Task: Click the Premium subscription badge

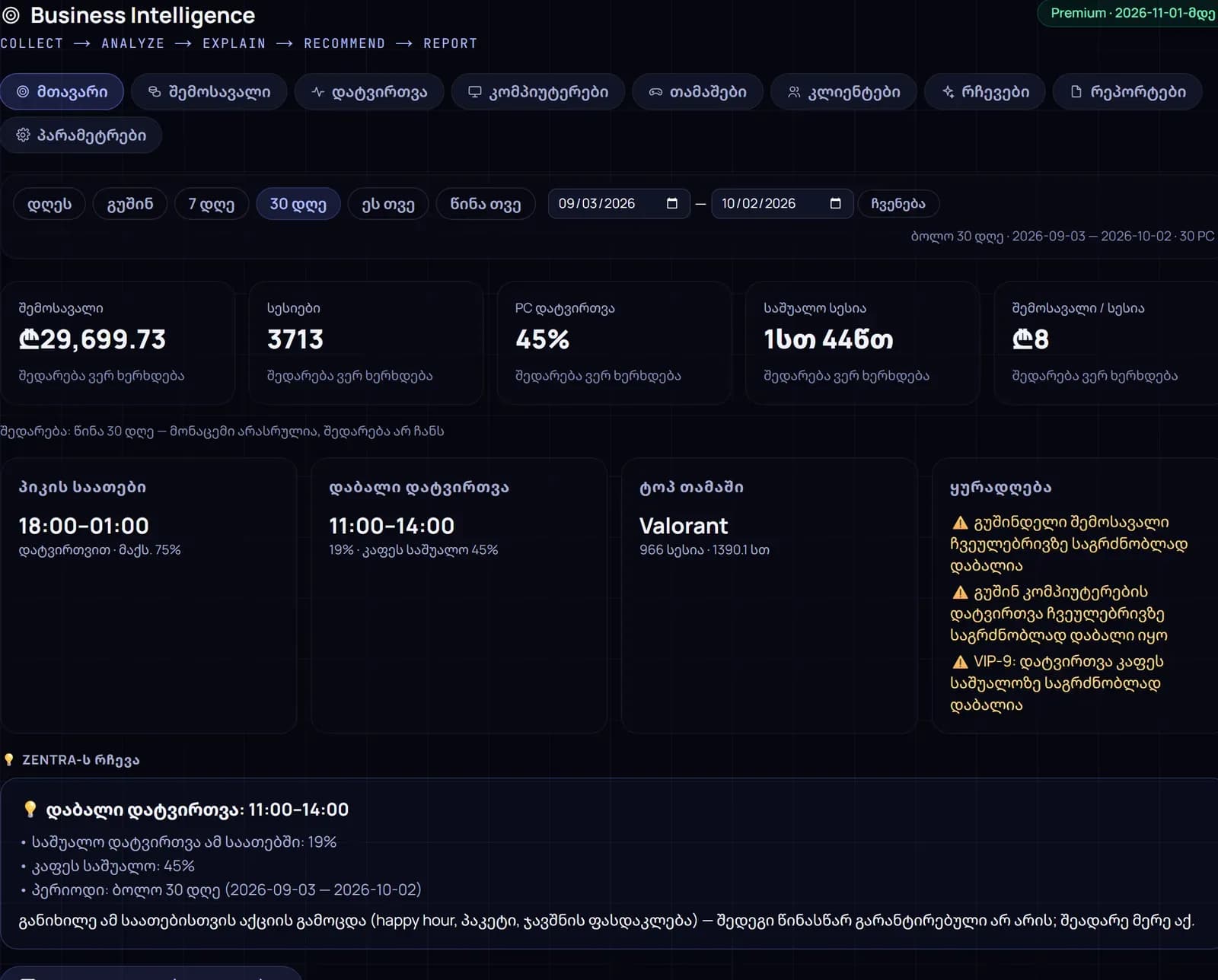Action: (1129, 14)
